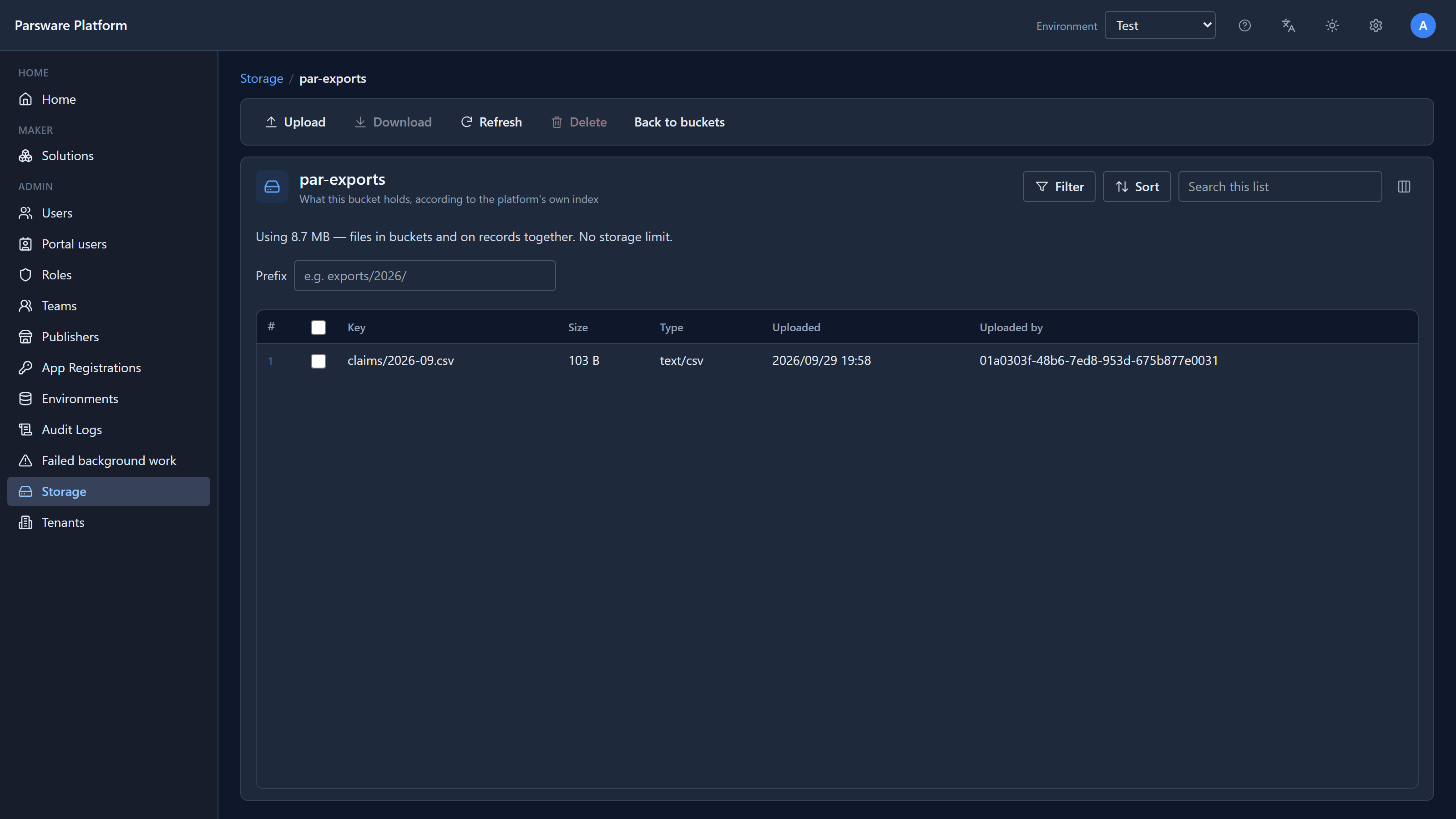Image resolution: width=1456 pixels, height=819 pixels.
Task: Follow the Storage breadcrumb link
Action: pyautogui.click(x=262, y=79)
